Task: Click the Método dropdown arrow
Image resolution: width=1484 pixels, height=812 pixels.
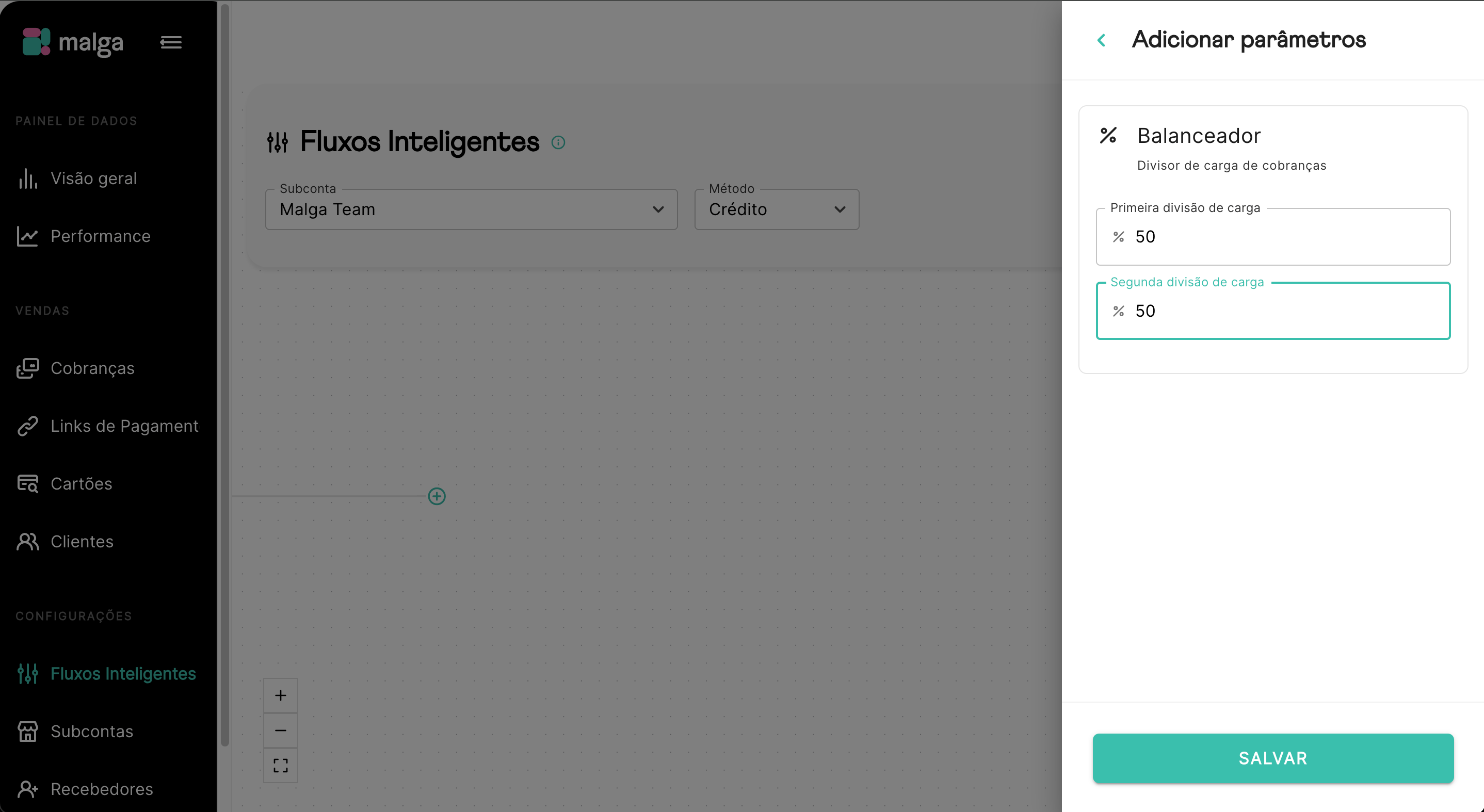Action: point(840,209)
